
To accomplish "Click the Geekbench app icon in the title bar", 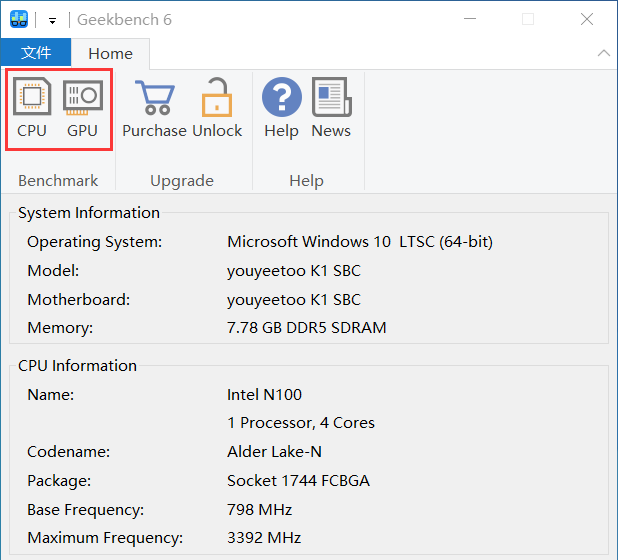I will [x=19, y=19].
